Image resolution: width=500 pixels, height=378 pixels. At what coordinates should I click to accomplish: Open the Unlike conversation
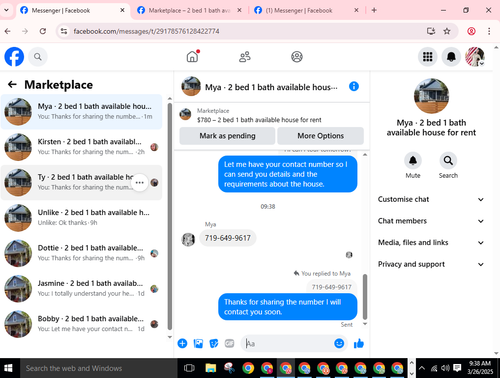[x=81, y=218]
